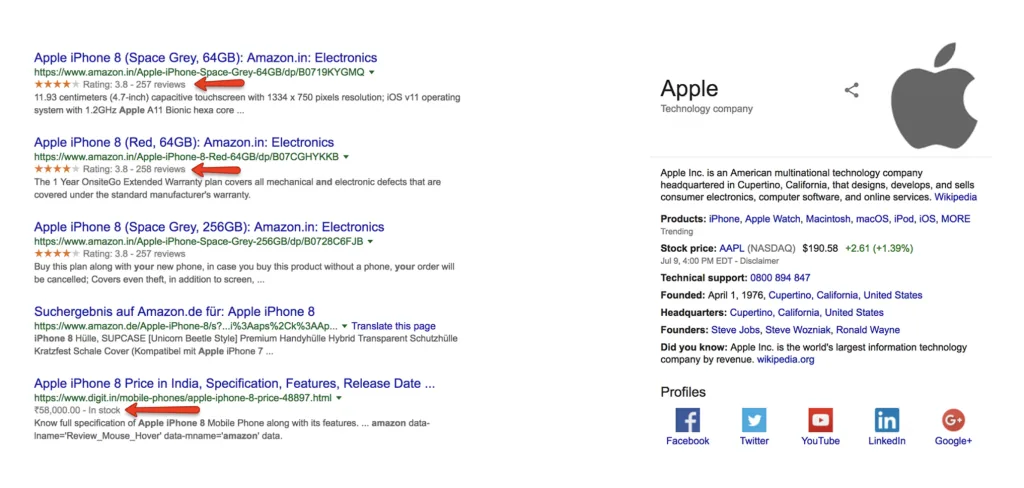Viewport: 1024px width, 488px height.
Task: Open the macOS product link
Action: click(x=871, y=219)
